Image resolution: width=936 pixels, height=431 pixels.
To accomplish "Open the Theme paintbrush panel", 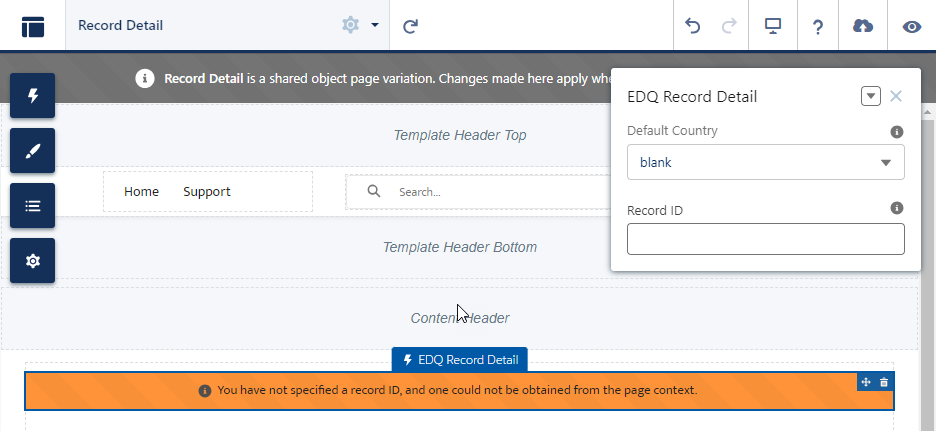I will (x=32, y=150).
